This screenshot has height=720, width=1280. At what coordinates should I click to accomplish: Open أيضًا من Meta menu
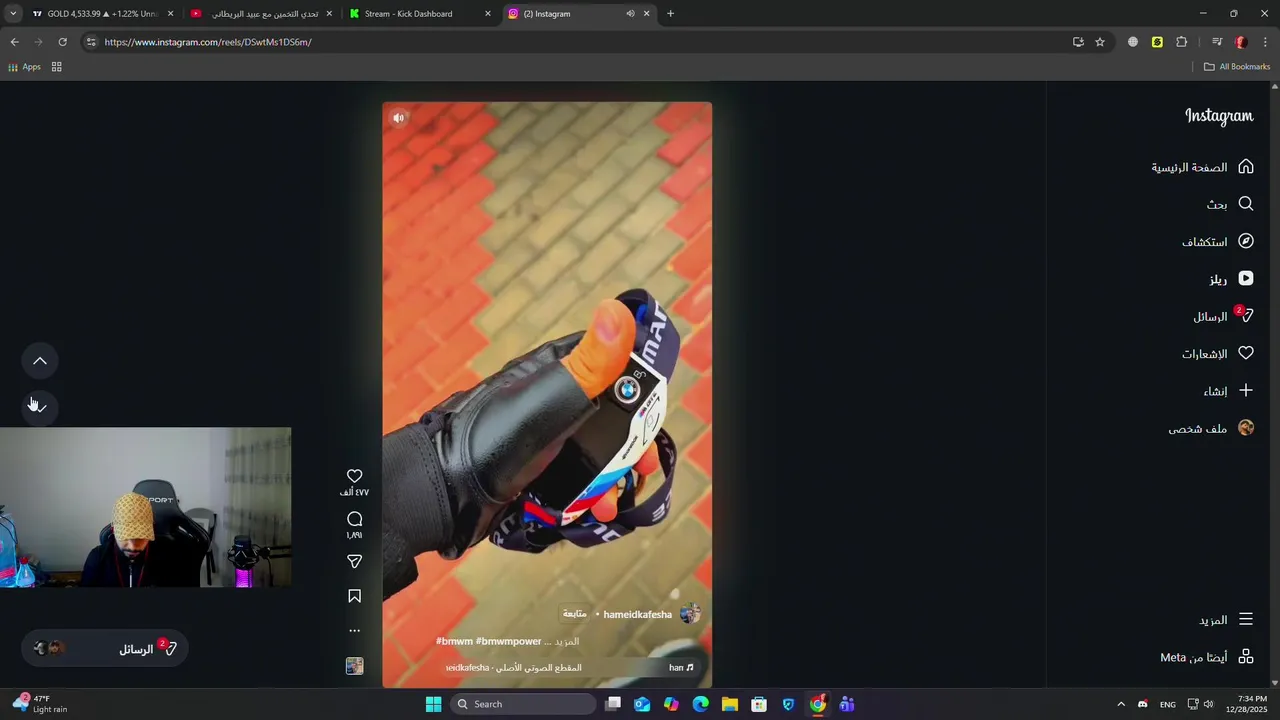coord(1207,657)
